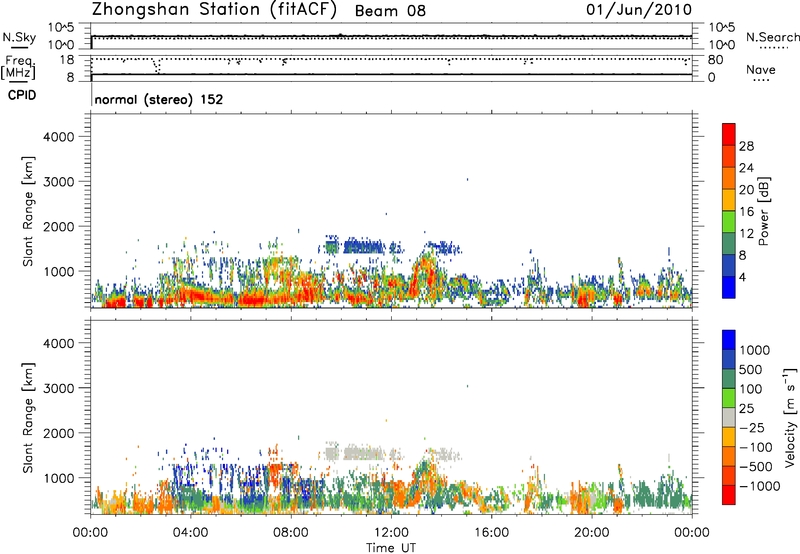This screenshot has height=554, width=800.
Task: Click the 4000 km tick on power panel
Action: point(58,137)
